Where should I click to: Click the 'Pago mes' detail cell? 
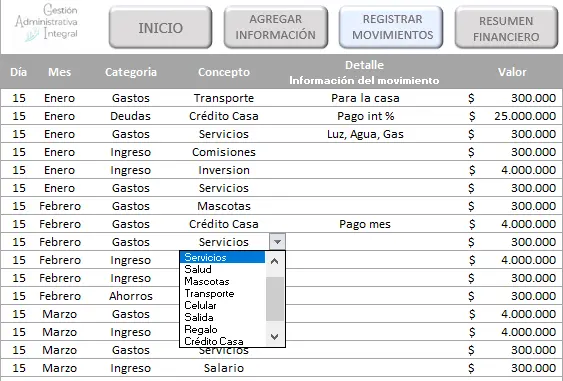pyautogui.click(x=365, y=224)
